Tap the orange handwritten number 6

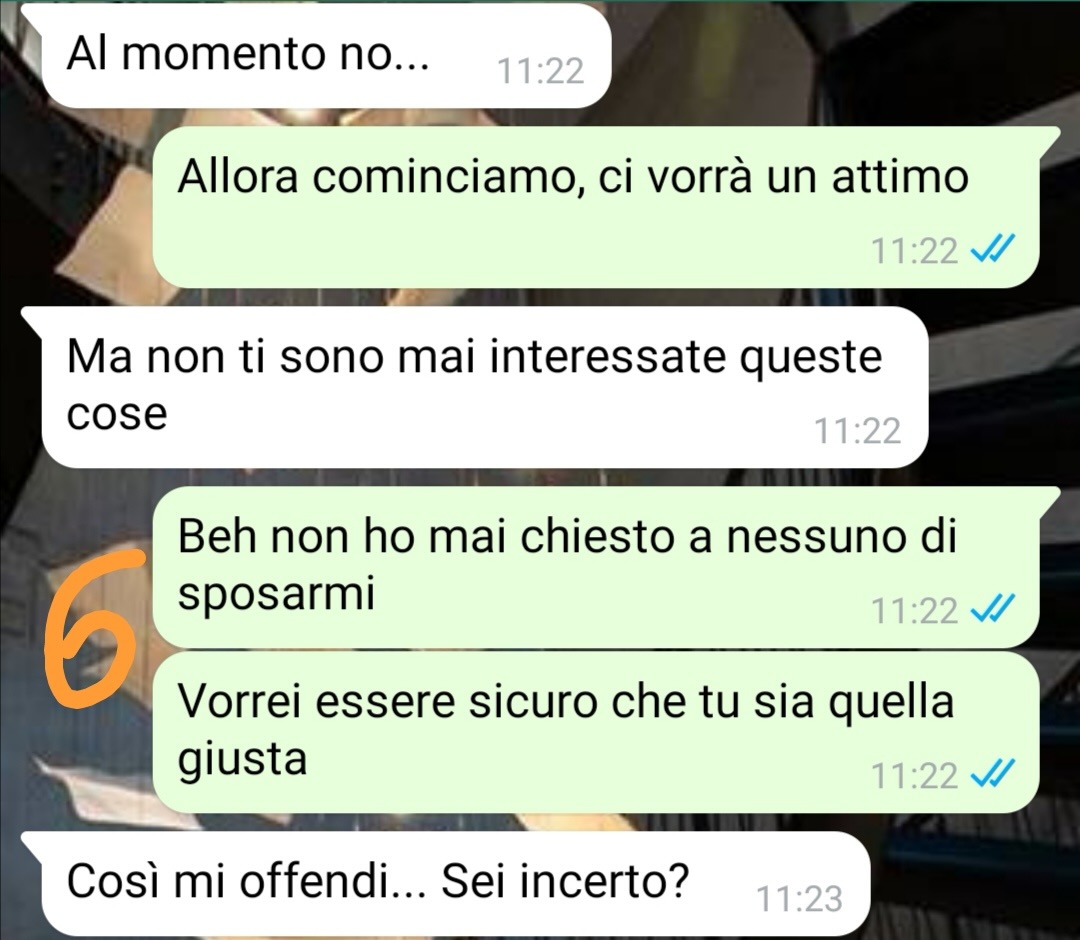pyautogui.click(x=94, y=629)
